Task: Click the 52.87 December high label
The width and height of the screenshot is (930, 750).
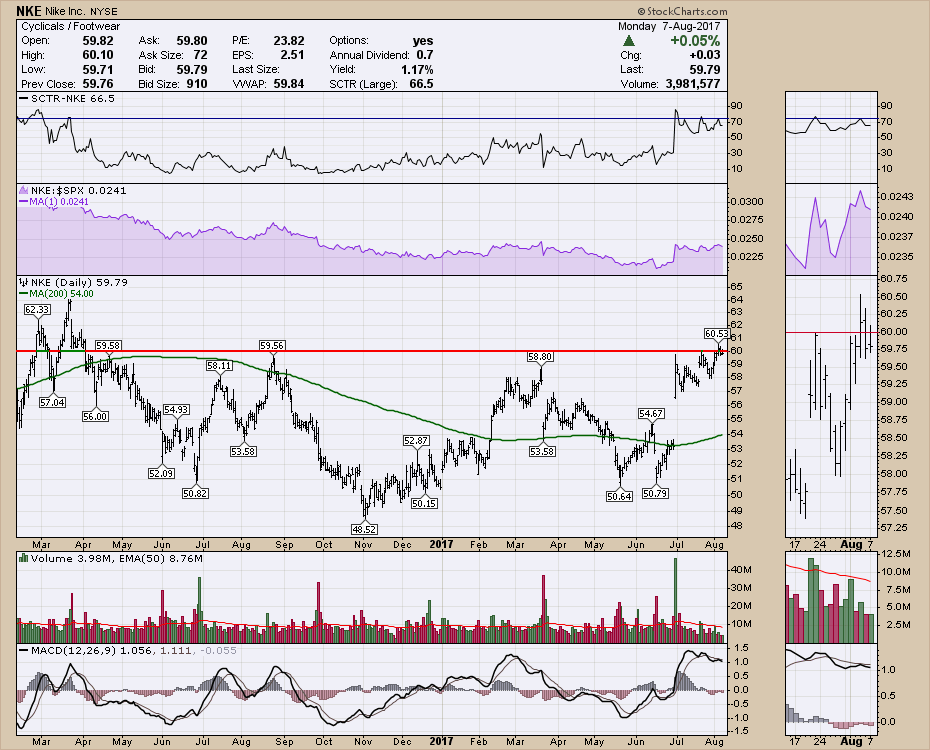Action: [x=416, y=441]
